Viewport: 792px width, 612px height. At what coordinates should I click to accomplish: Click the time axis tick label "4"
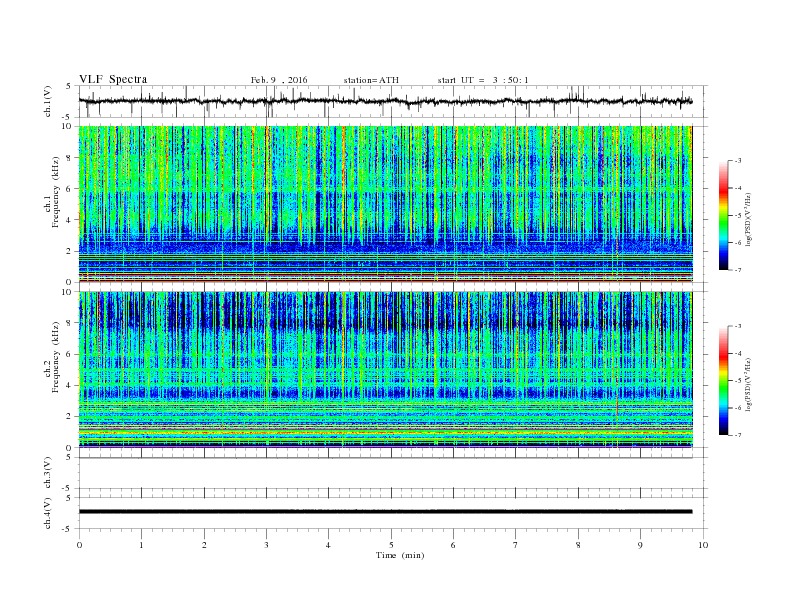pyautogui.click(x=329, y=545)
